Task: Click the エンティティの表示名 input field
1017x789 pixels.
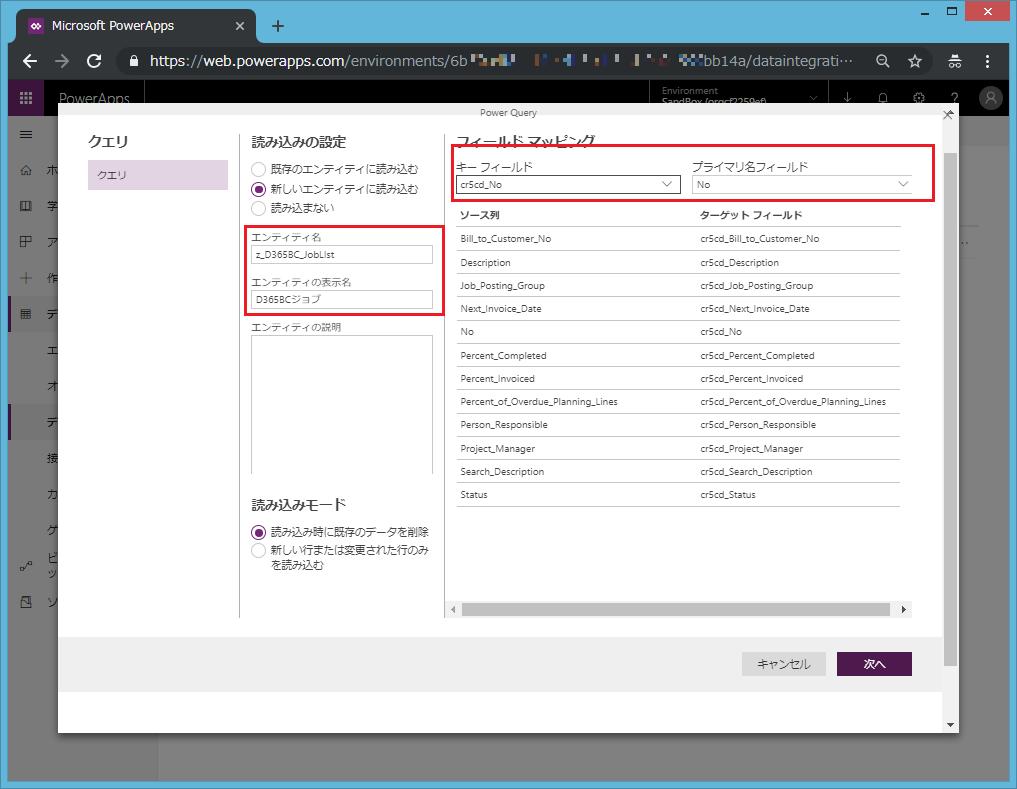Action: coord(342,299)
